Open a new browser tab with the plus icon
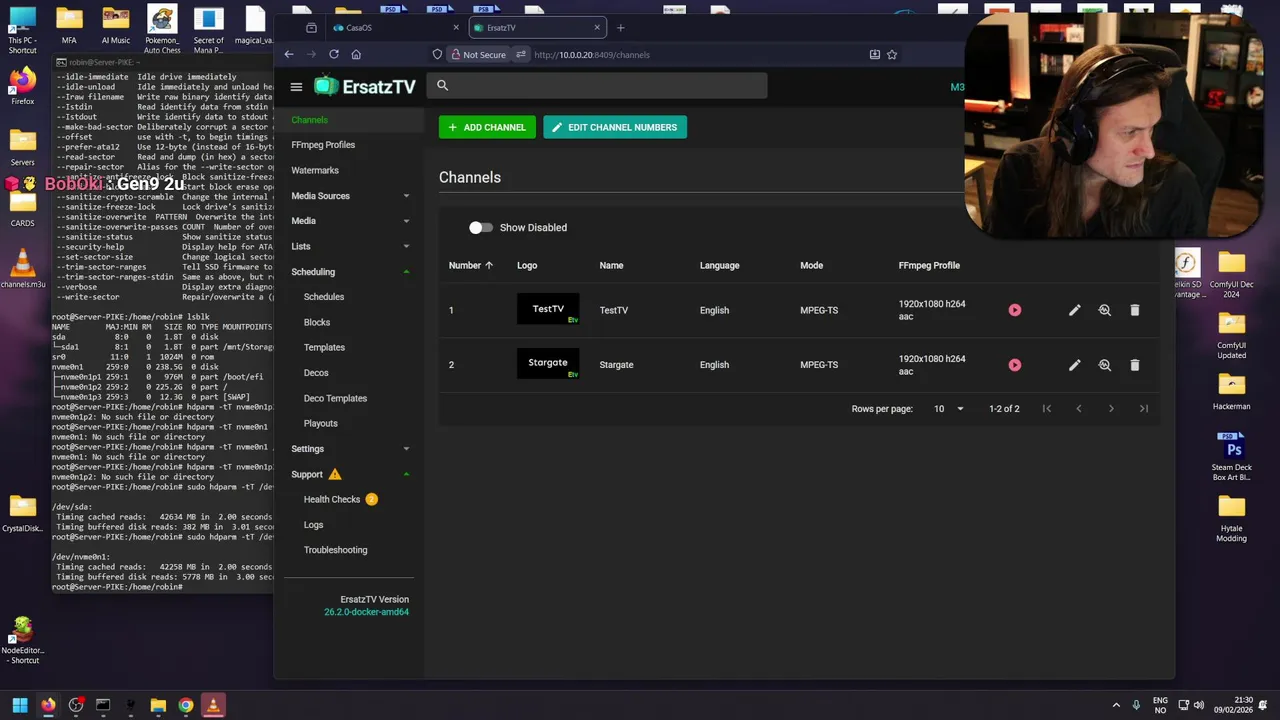This screenshot has height=720, width=1280. (x=620, y=27)
